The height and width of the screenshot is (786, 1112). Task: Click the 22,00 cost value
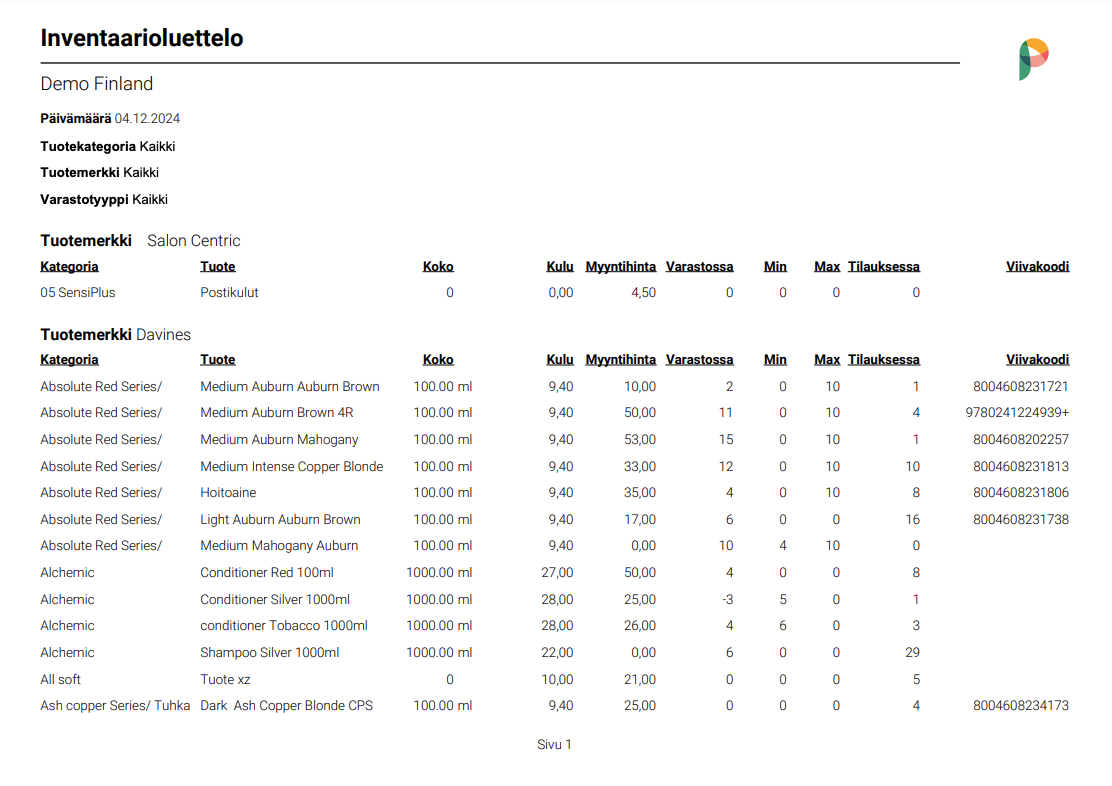(557, 653)
